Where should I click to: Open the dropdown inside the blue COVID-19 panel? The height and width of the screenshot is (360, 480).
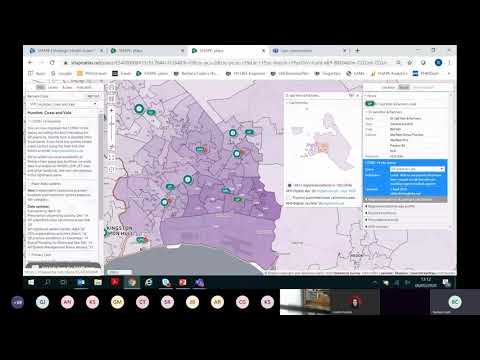417,169
